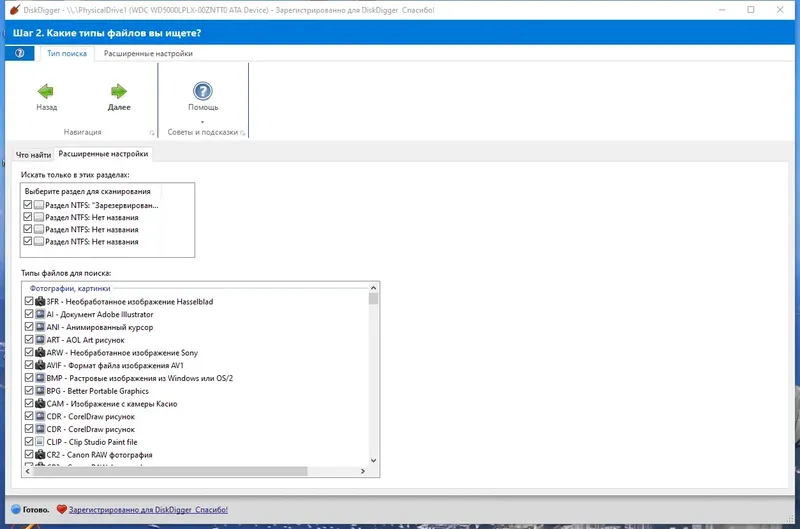The height and width of the screenshot is (529, 800).
Task: Click the help icon at ribbon left
Action: coord(19,53)
